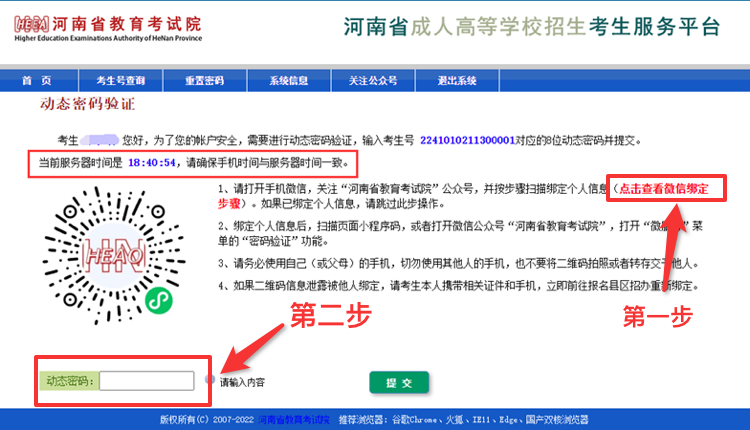Choose 退出系统 to log out
The height and width of the screenshot is (430, 750).
(457, 80)
